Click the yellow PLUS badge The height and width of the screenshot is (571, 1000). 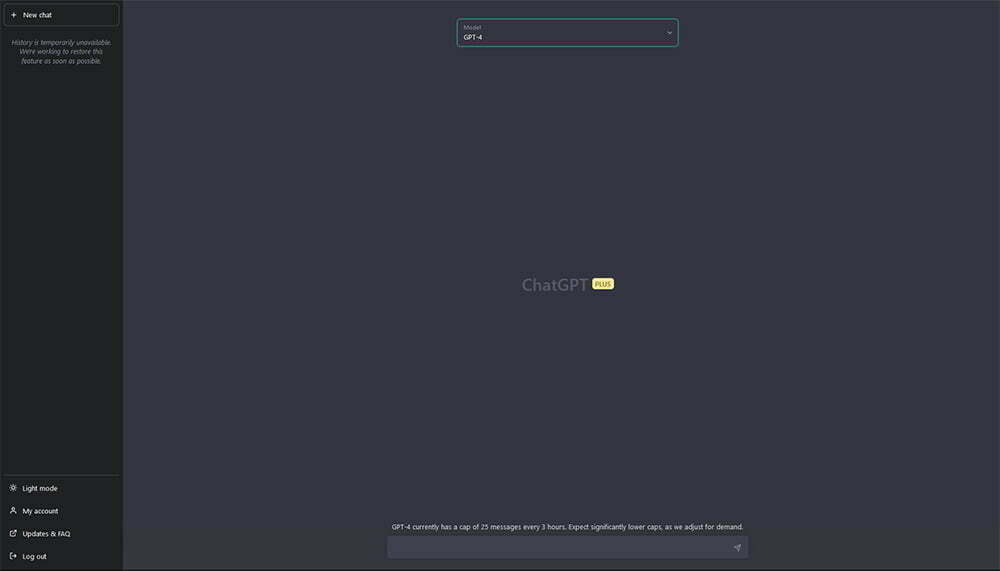[x=603, y=284]
